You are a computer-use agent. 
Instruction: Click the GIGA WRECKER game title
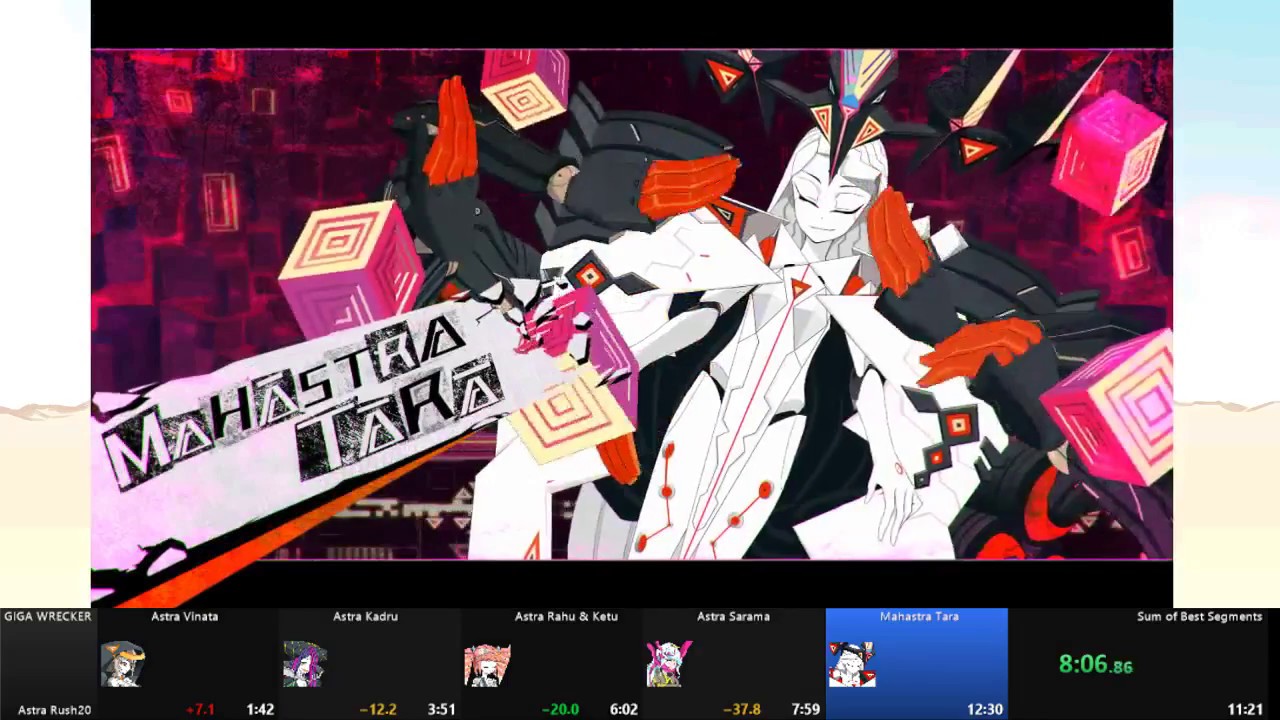pos(47,617)
